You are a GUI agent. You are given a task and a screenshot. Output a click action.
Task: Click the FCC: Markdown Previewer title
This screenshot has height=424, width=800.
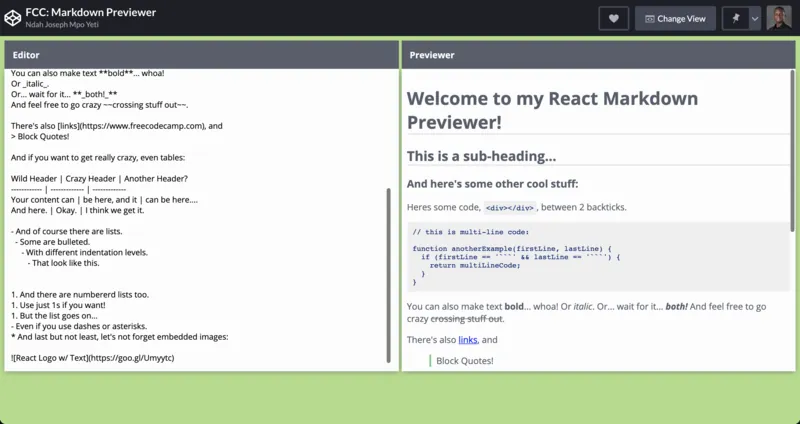[x=91, y=12]
